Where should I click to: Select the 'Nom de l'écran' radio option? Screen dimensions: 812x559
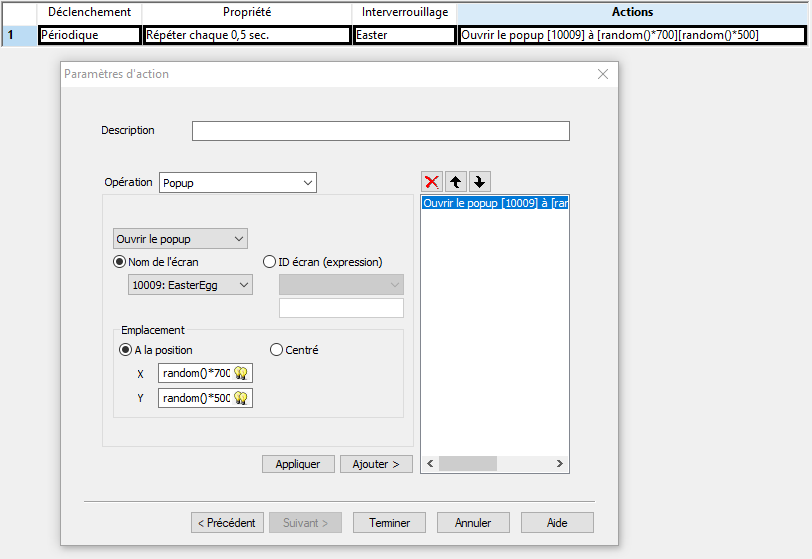coord(121,263)
